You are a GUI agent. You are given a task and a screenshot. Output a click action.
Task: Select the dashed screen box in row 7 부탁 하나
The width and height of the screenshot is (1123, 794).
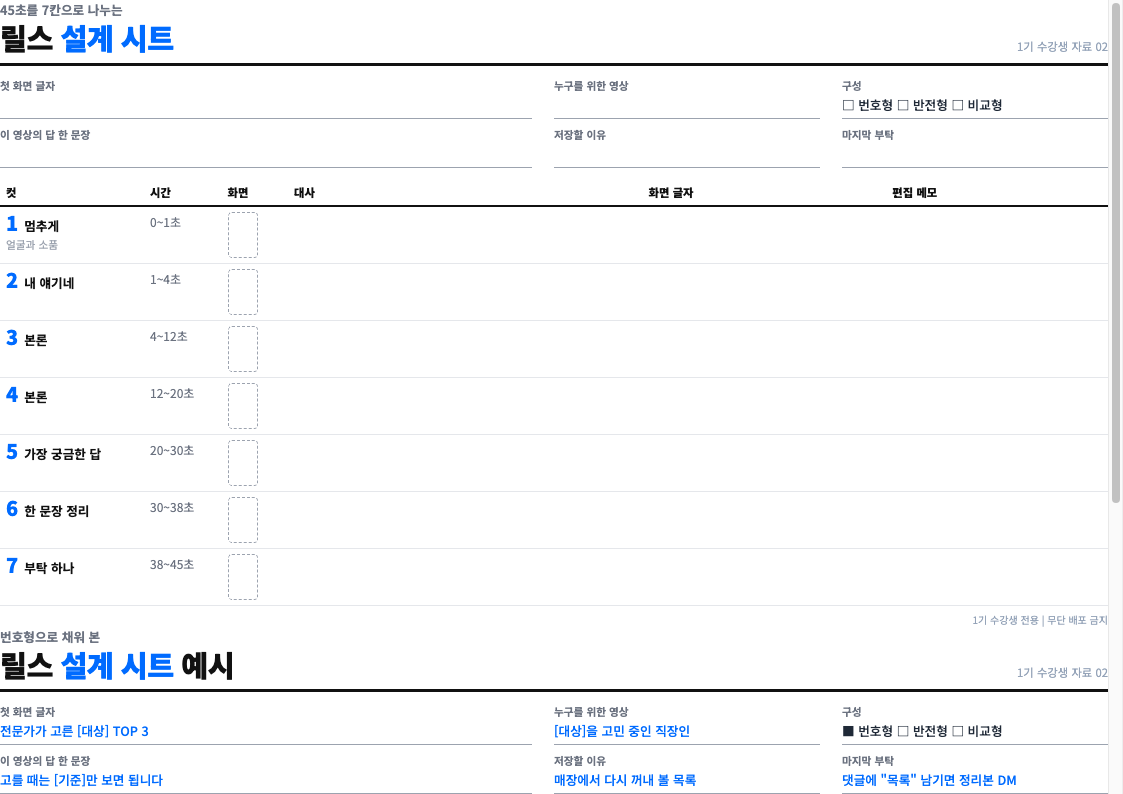243,577
